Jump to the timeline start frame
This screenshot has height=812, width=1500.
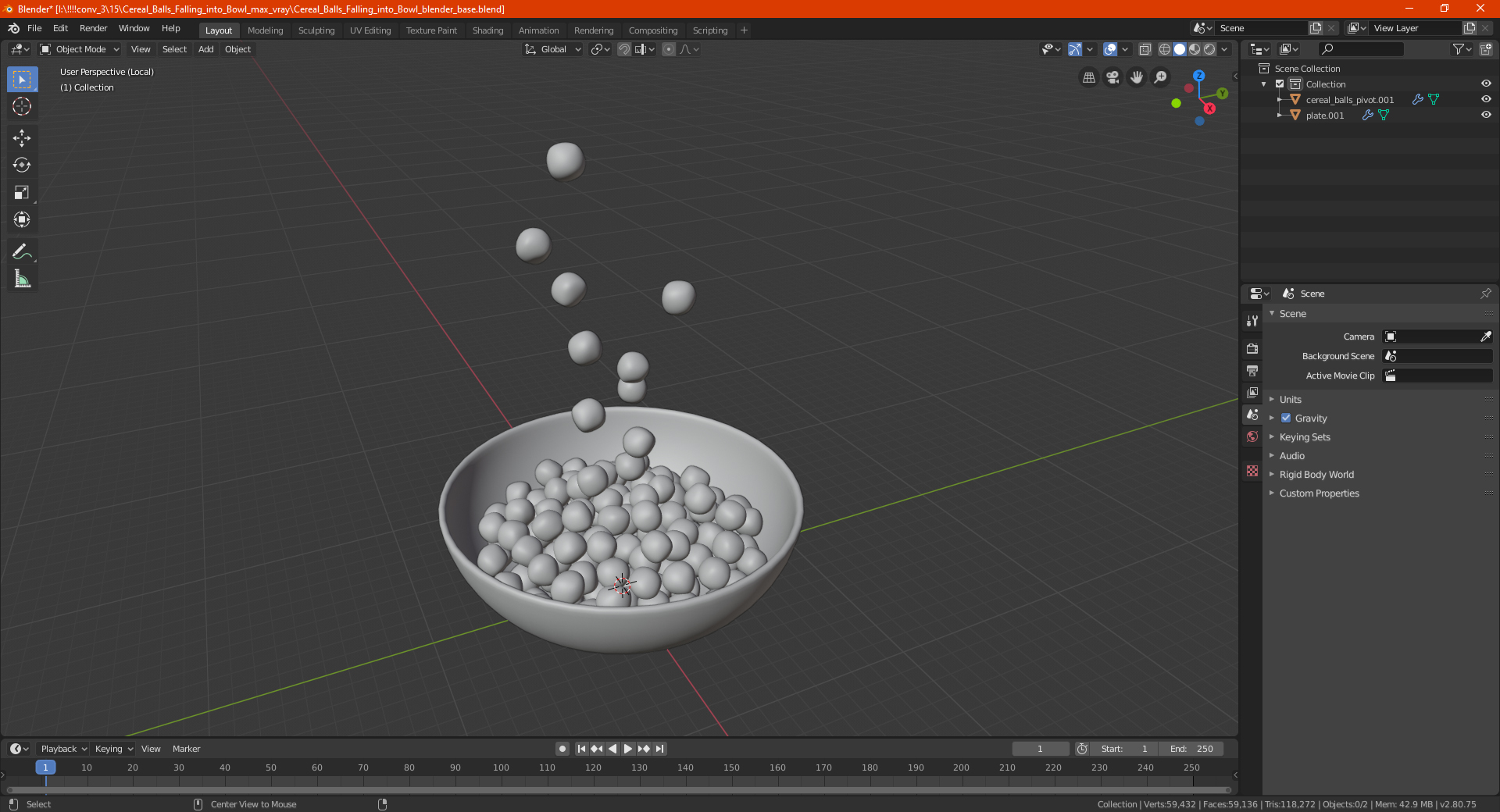pos(581,749)
